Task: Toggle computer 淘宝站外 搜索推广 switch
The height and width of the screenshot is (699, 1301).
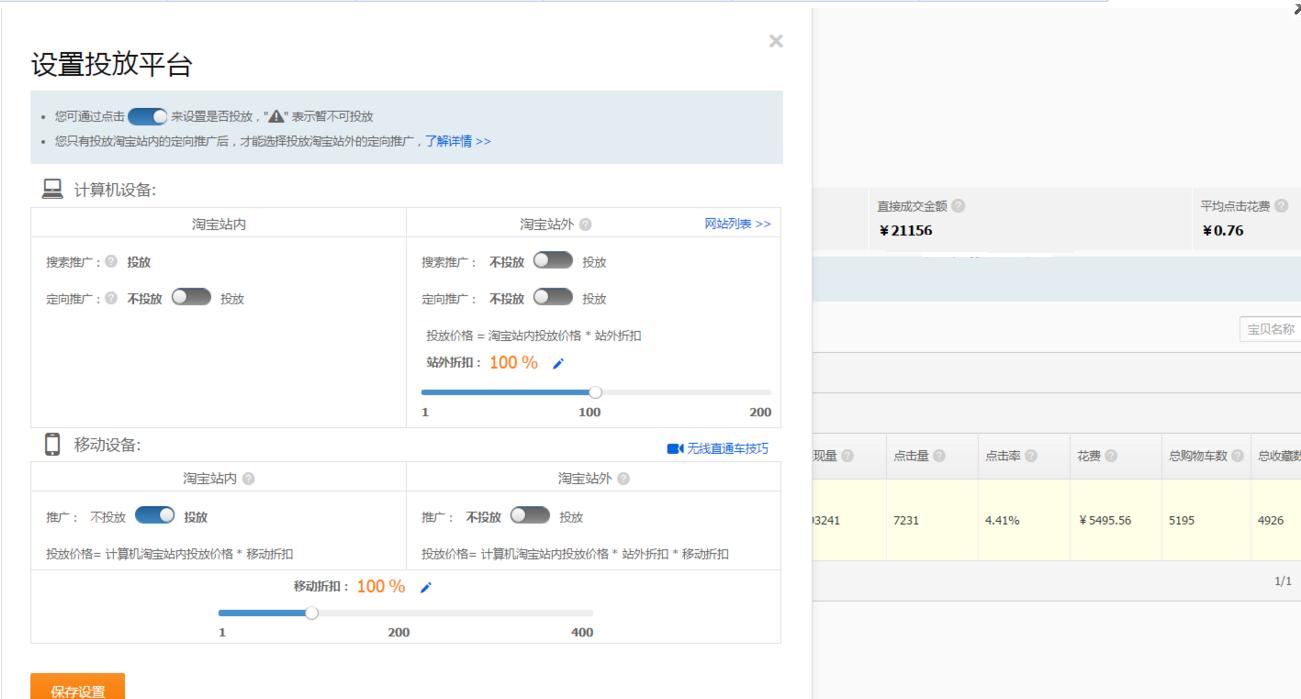Action: 553,261
